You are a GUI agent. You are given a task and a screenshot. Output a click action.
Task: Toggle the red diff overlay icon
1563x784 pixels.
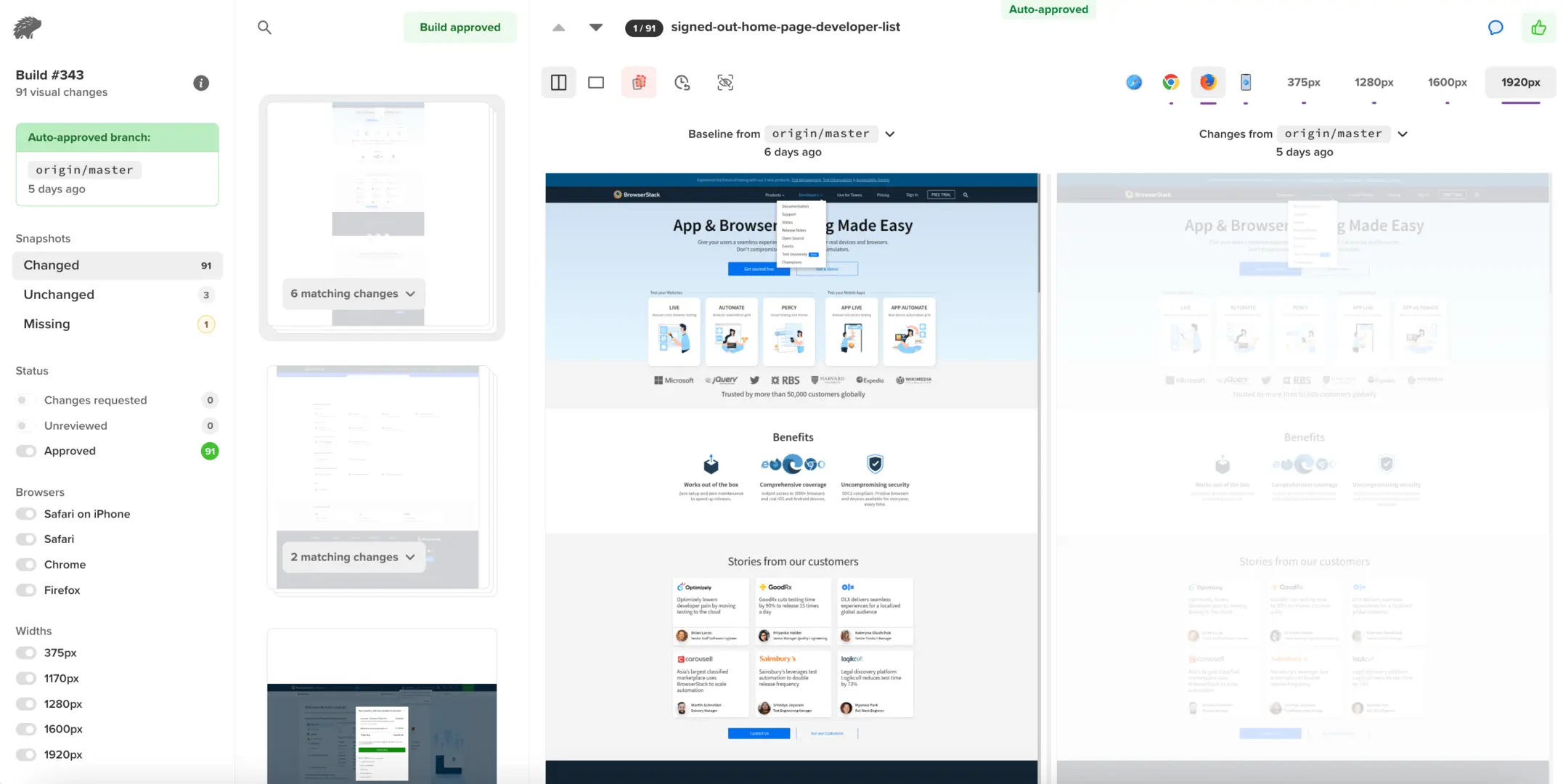pyautogui.click(x=639, y=83)
